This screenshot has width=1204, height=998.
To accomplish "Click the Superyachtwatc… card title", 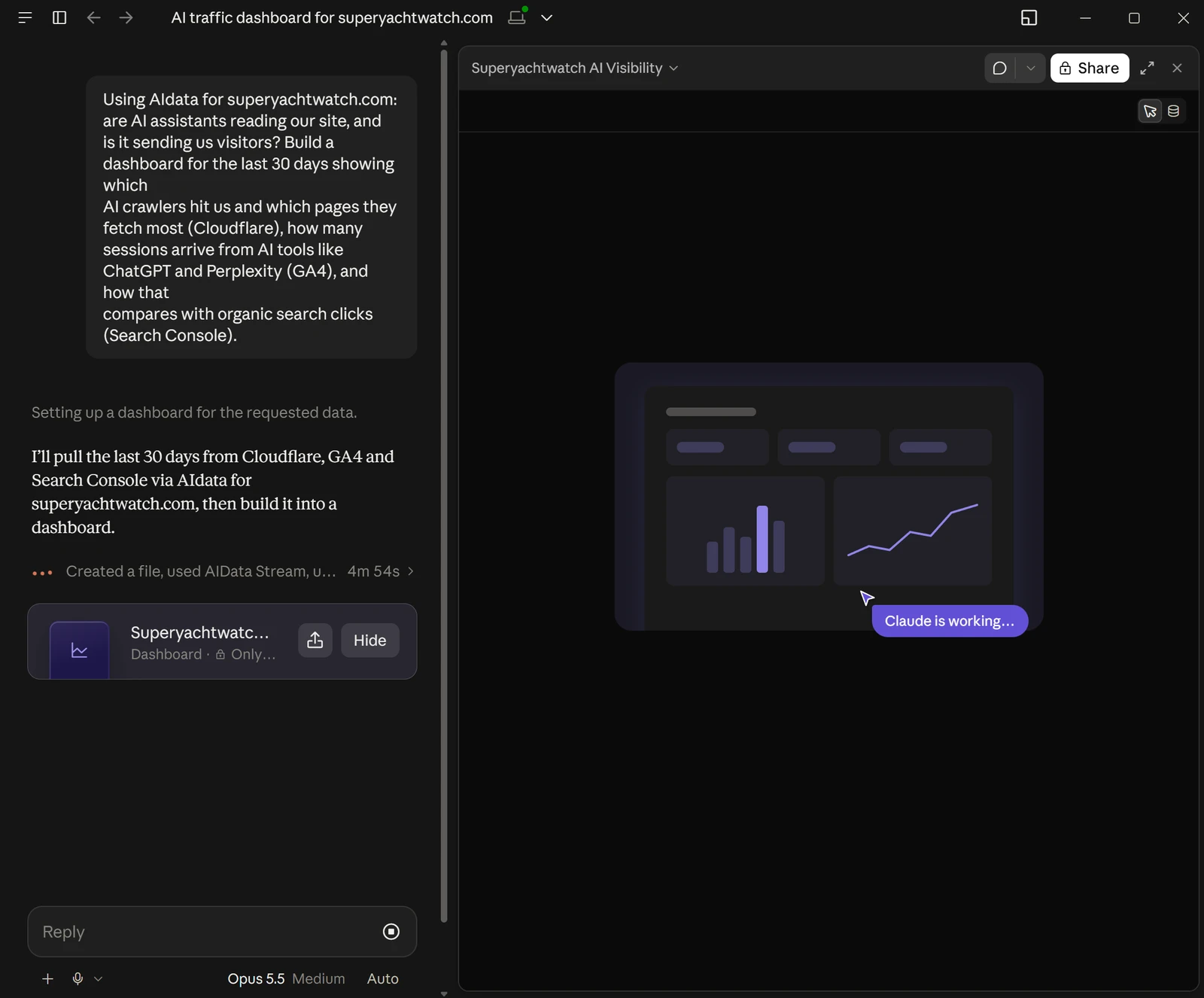I will (x=199, y=632).
